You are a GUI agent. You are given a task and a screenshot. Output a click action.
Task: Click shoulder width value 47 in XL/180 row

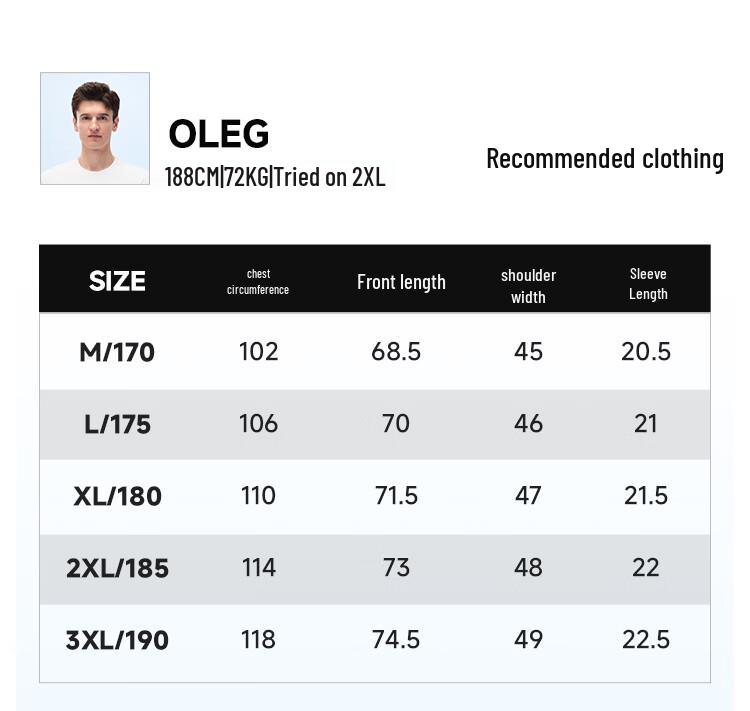pos(528,495)
